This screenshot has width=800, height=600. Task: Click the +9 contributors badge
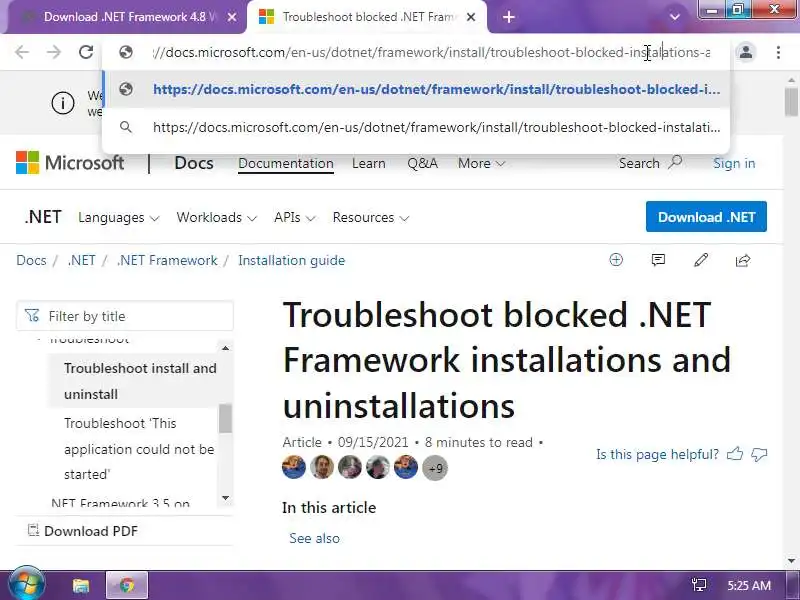[x=435, y=468]
